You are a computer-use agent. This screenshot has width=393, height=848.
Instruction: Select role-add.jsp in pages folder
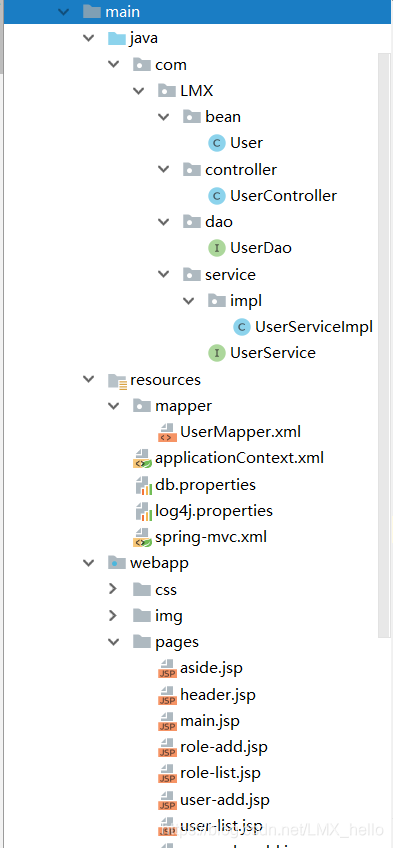tap(224, 747)
